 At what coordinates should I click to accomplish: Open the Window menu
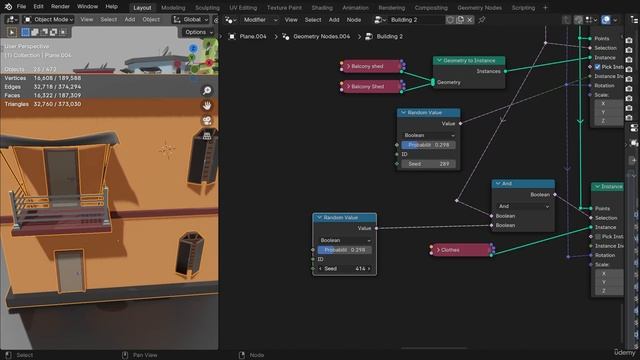coord(87,7)
